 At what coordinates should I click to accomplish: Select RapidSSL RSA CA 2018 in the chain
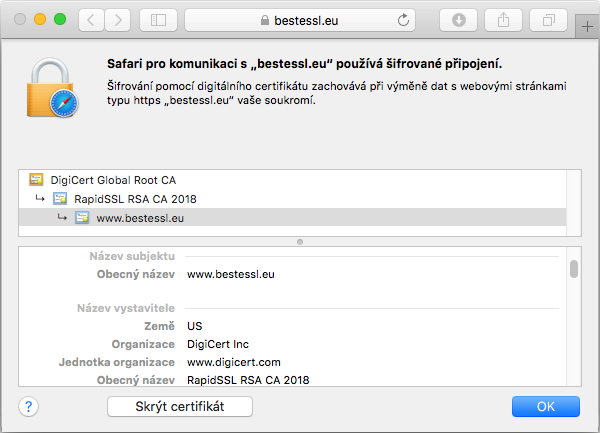click(x=292, y=199)
